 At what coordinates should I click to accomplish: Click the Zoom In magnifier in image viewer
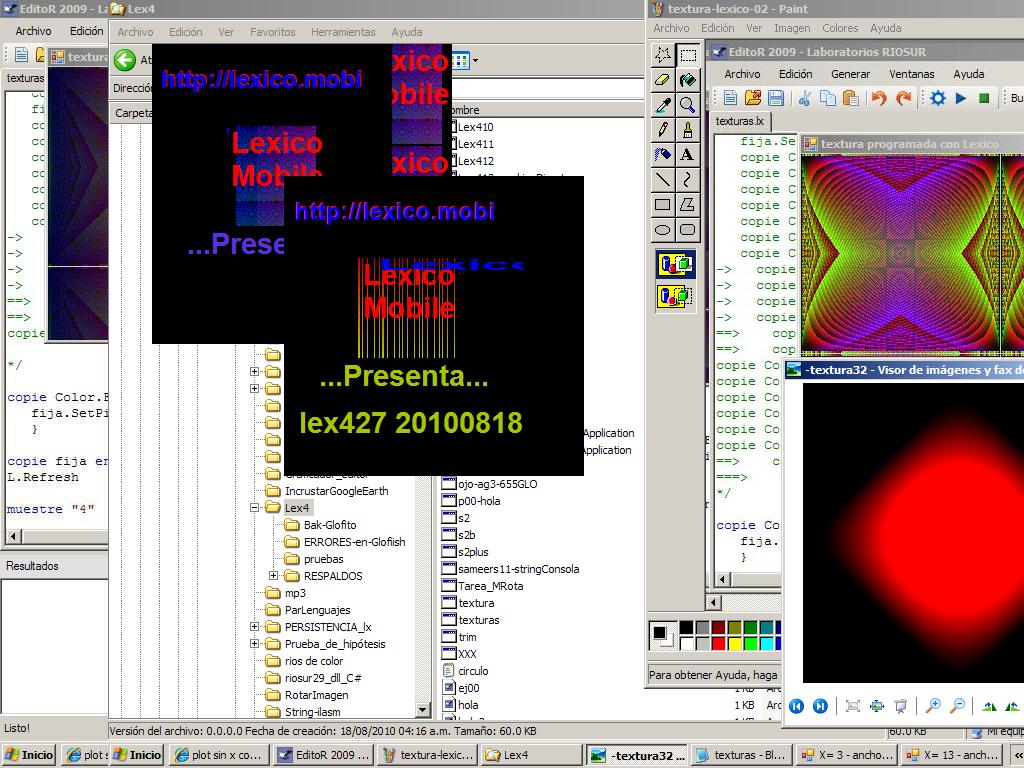933,706
